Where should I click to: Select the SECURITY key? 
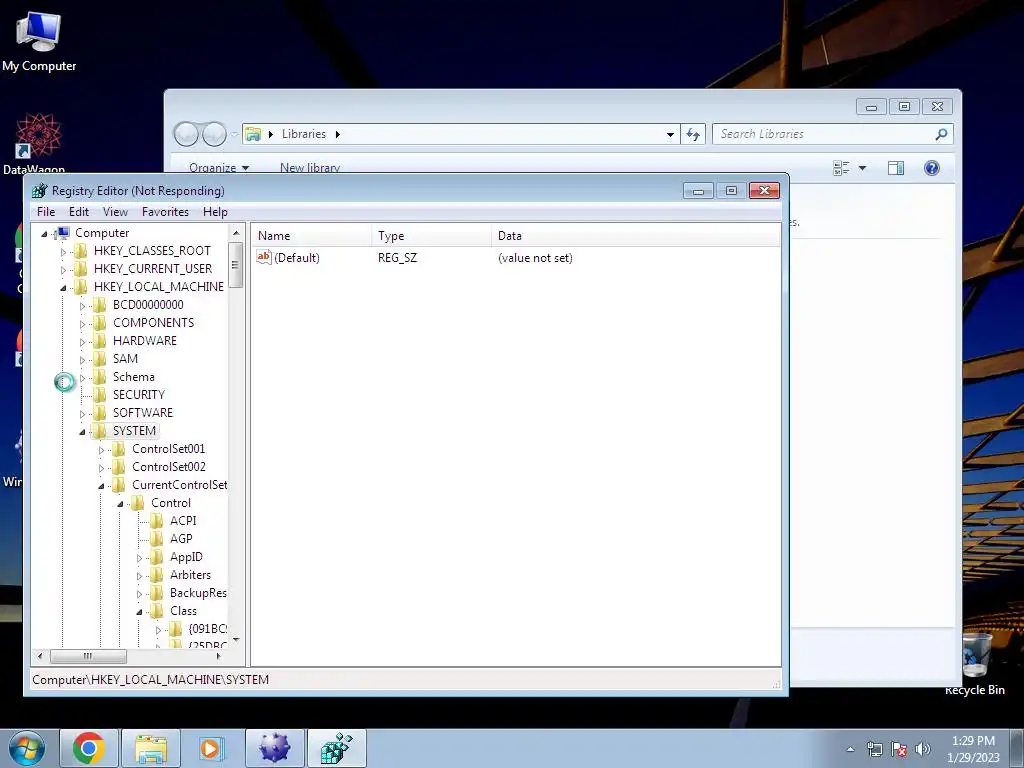(x=138, y=394)
